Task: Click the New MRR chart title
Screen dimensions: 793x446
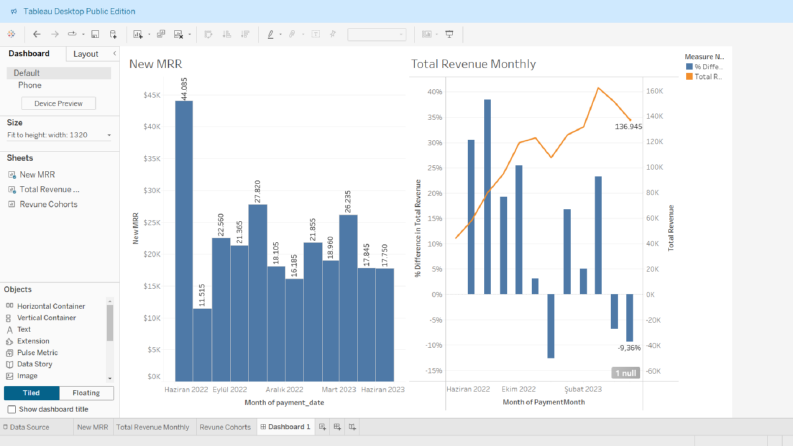Action: pos(155,64)
